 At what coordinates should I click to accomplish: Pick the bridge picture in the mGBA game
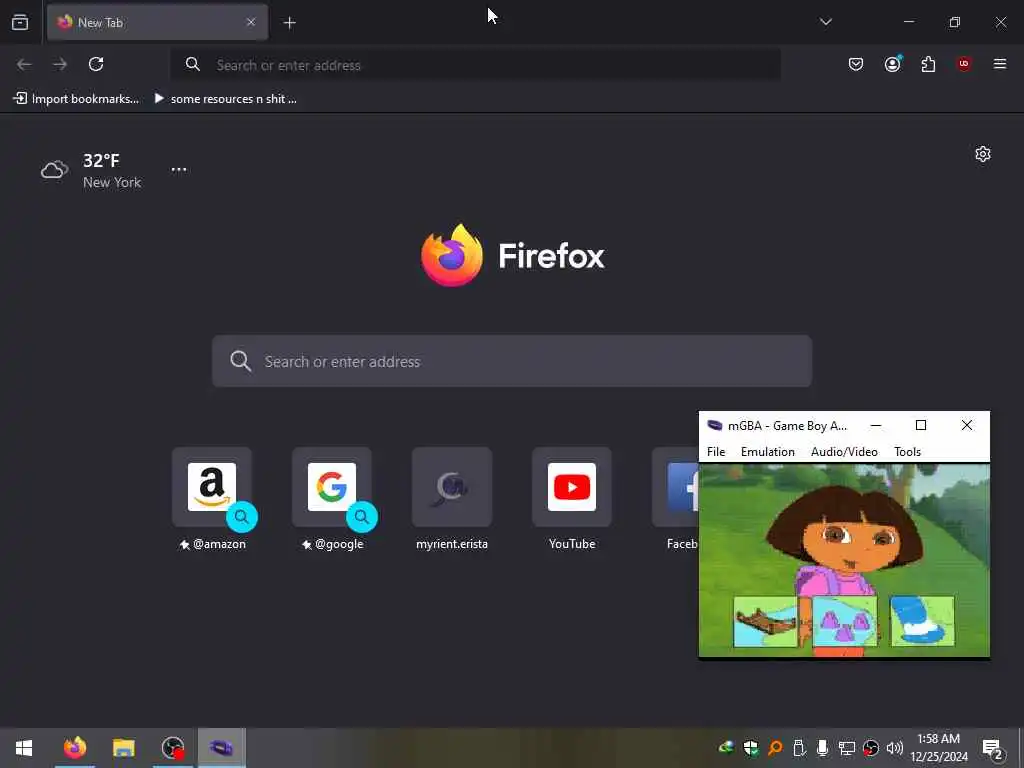(765, 621)
